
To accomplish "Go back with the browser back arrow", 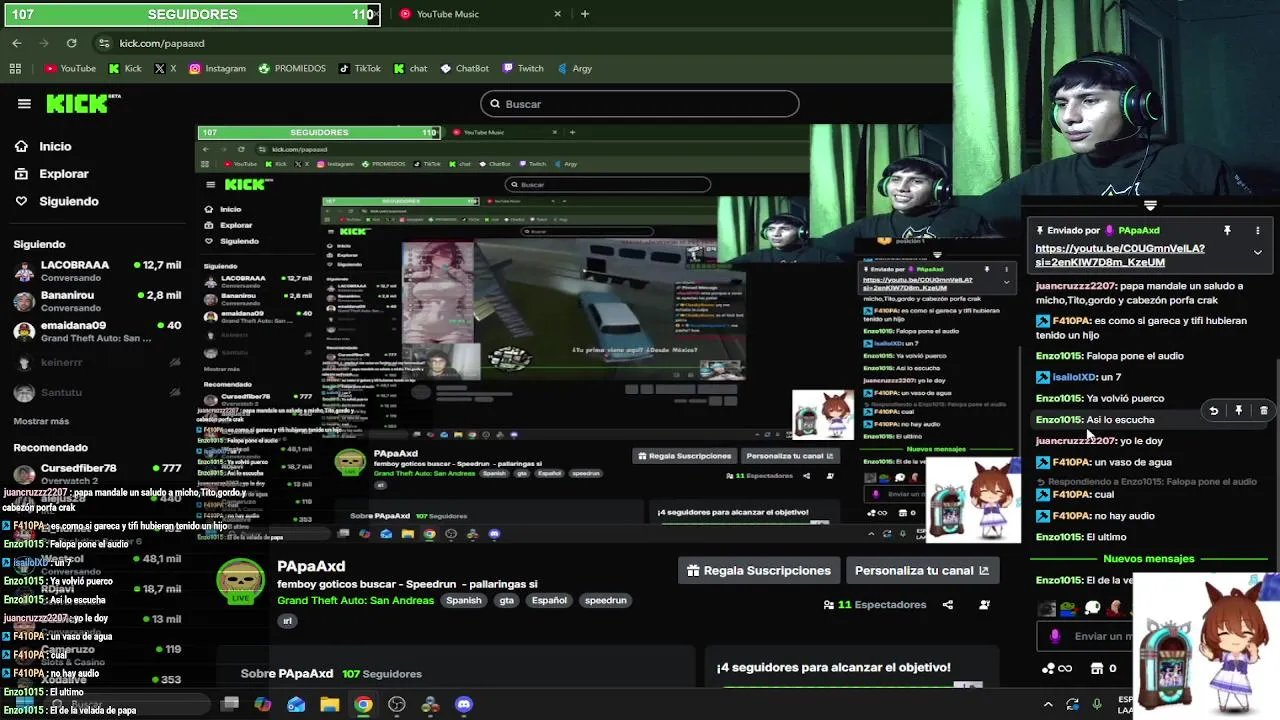I will (x=16, y=43).
